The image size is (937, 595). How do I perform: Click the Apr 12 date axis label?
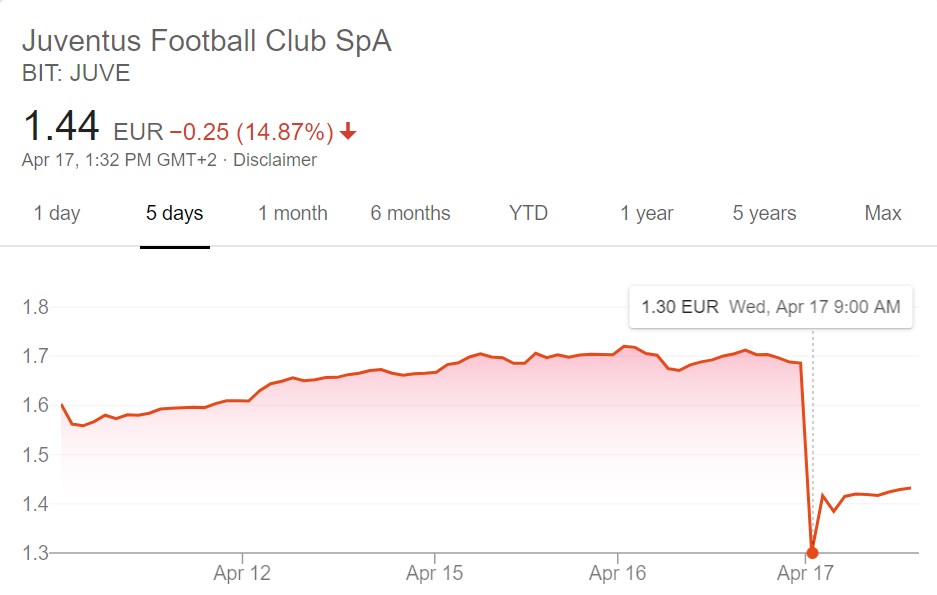(x=242, y=574)
